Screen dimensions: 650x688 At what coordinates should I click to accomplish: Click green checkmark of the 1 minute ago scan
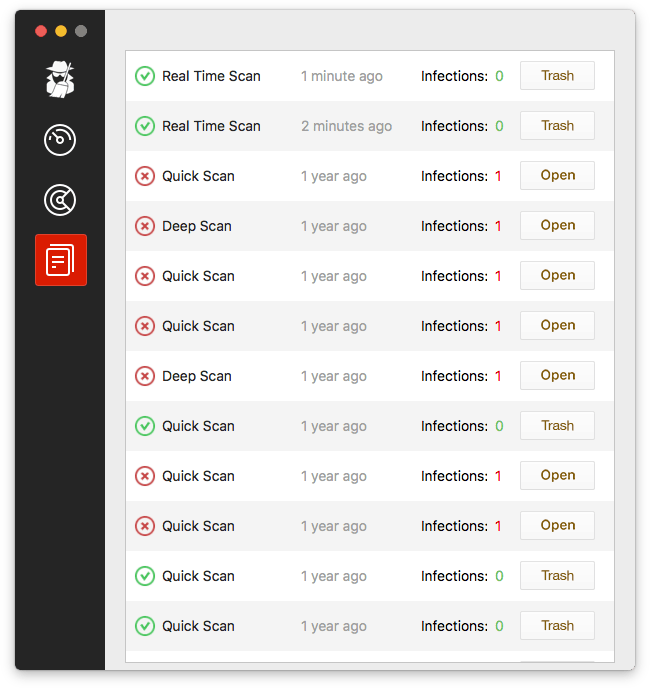pyautogui.click(x=144, y=76)
